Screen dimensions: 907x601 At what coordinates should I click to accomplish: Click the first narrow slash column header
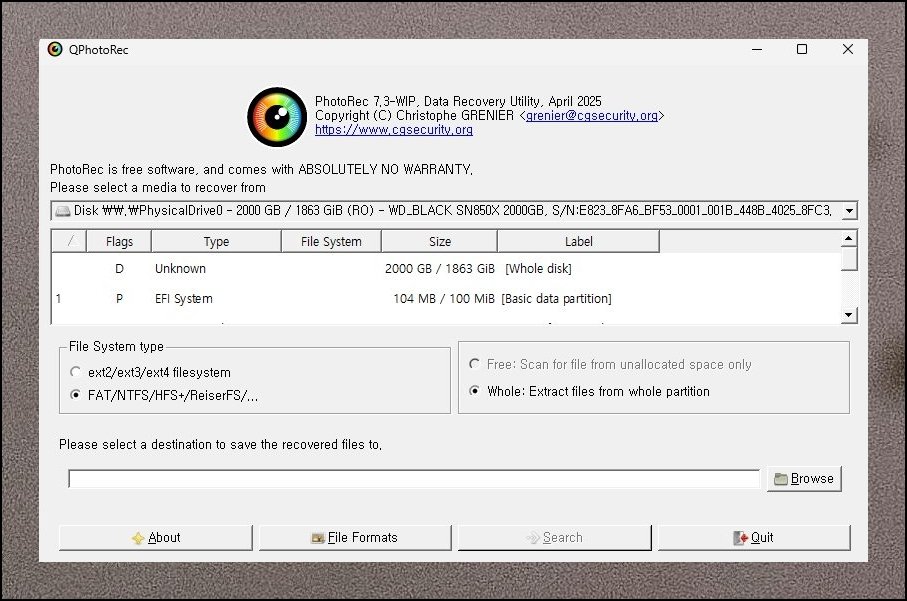[69, 242]
